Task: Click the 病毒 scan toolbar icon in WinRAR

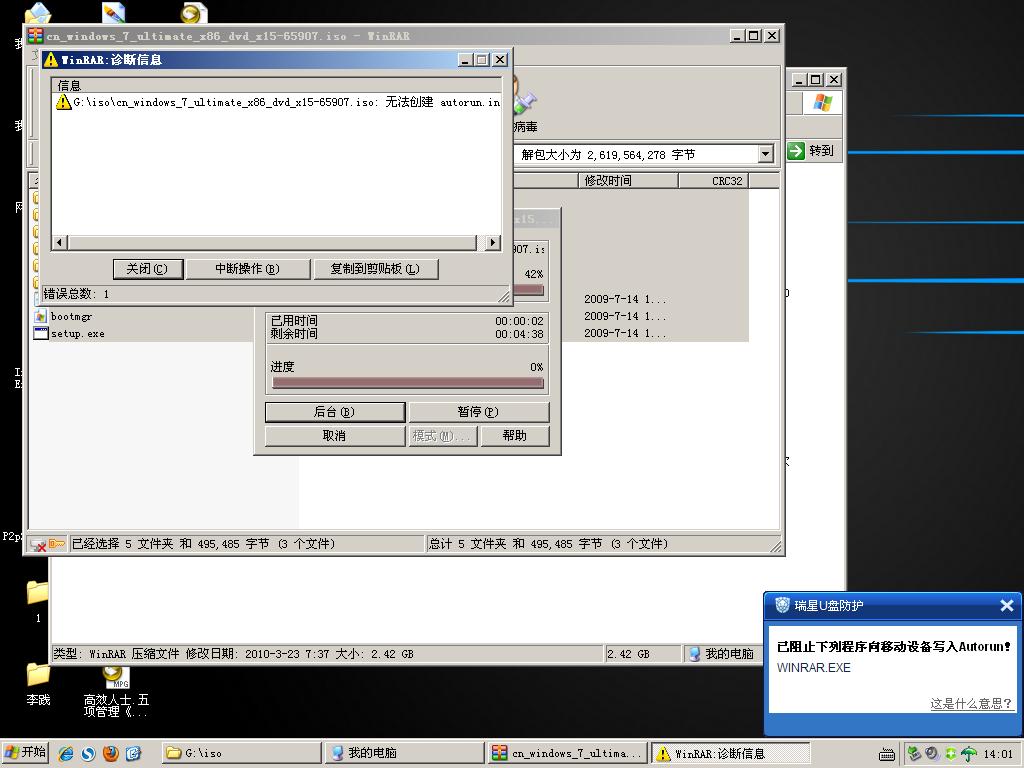Action: (524, 104)
